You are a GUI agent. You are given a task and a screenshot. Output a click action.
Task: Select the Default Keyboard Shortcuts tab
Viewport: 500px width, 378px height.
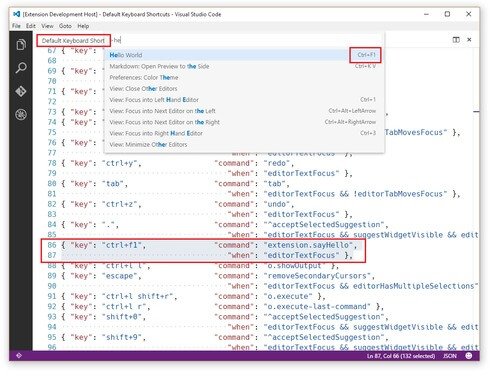click(73, 41)
